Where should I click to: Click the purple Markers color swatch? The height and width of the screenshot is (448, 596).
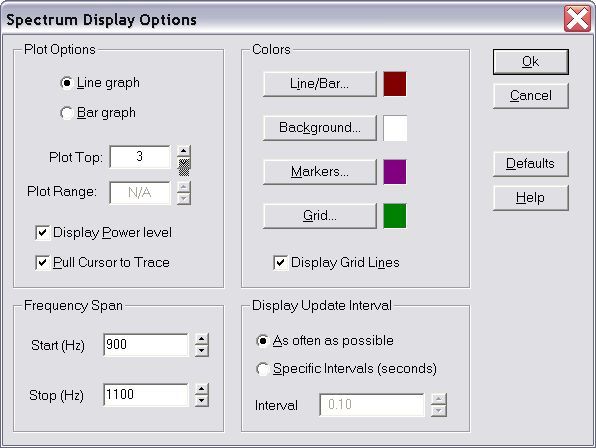(395, 172)
